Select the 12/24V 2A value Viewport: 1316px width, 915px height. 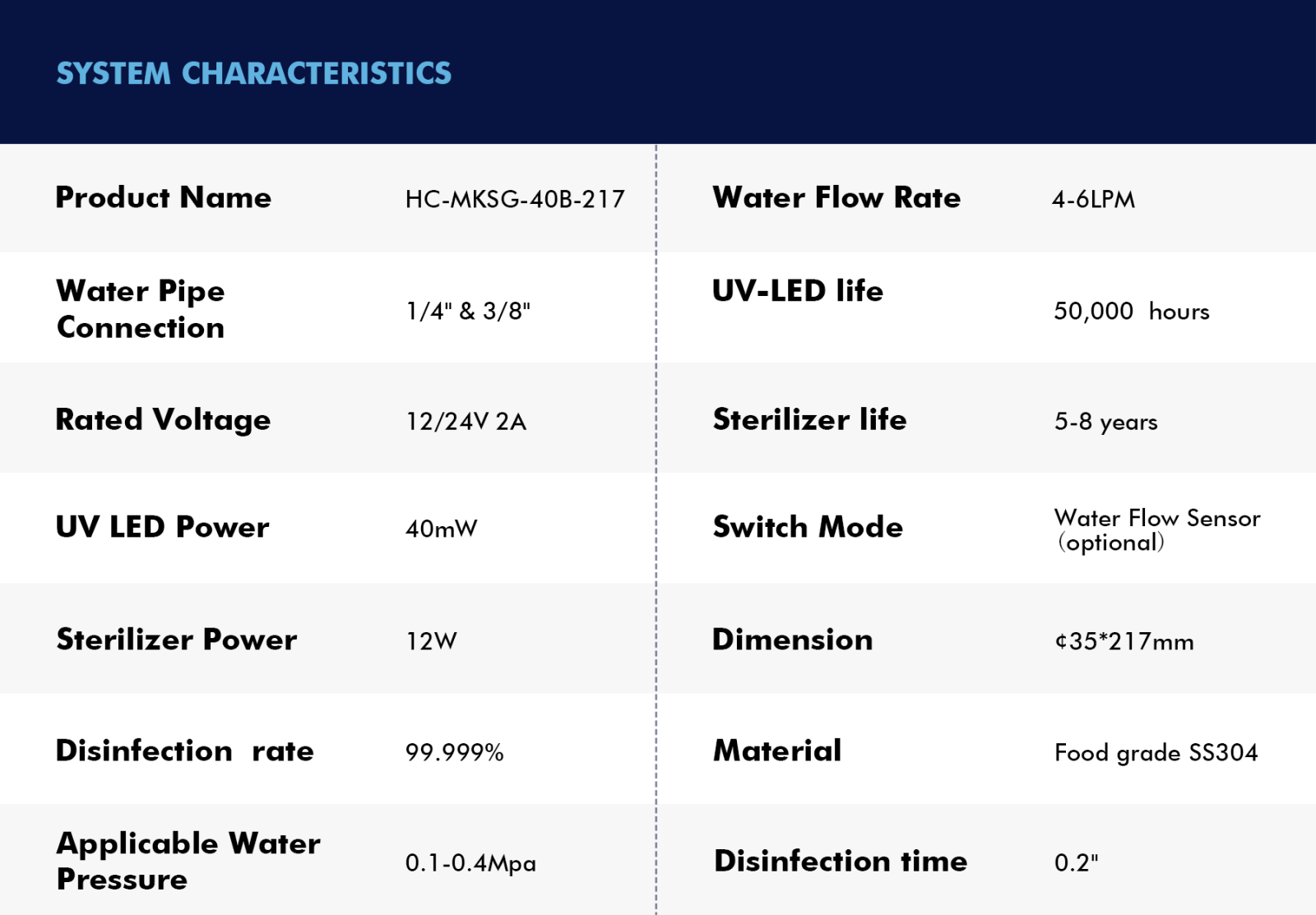[x=466, y=422]
